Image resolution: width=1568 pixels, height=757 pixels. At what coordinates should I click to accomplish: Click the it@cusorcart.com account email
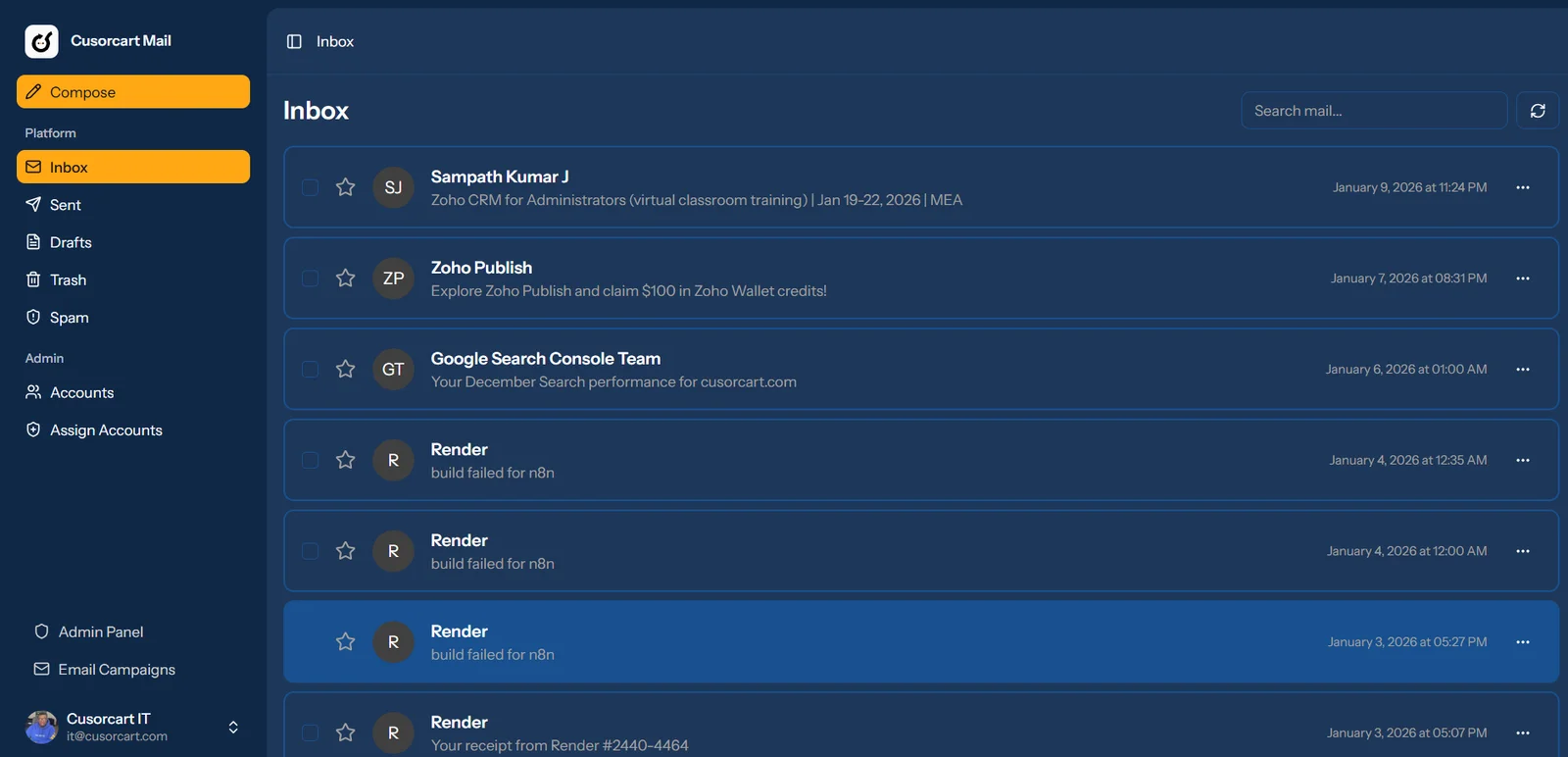coord(117,736)
